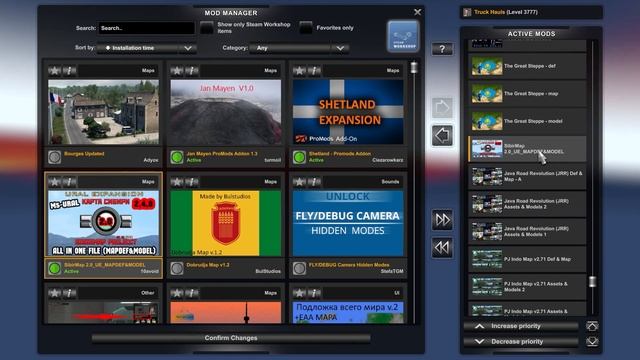Select Bourges Updated mod thumbnail
Screen dimensions: 640x360
[104, 112]
